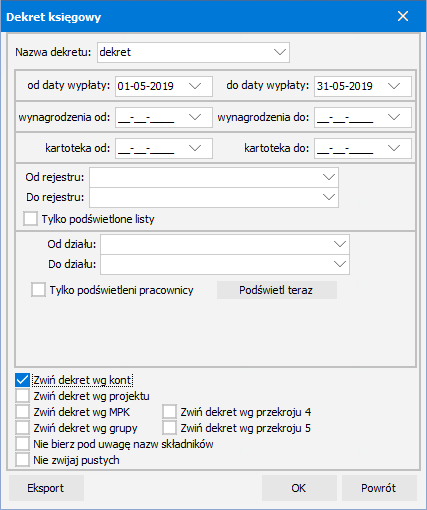Confirm the dialog with OK
The height and width of the screenshot is (510, 427).
coord(299,488)
